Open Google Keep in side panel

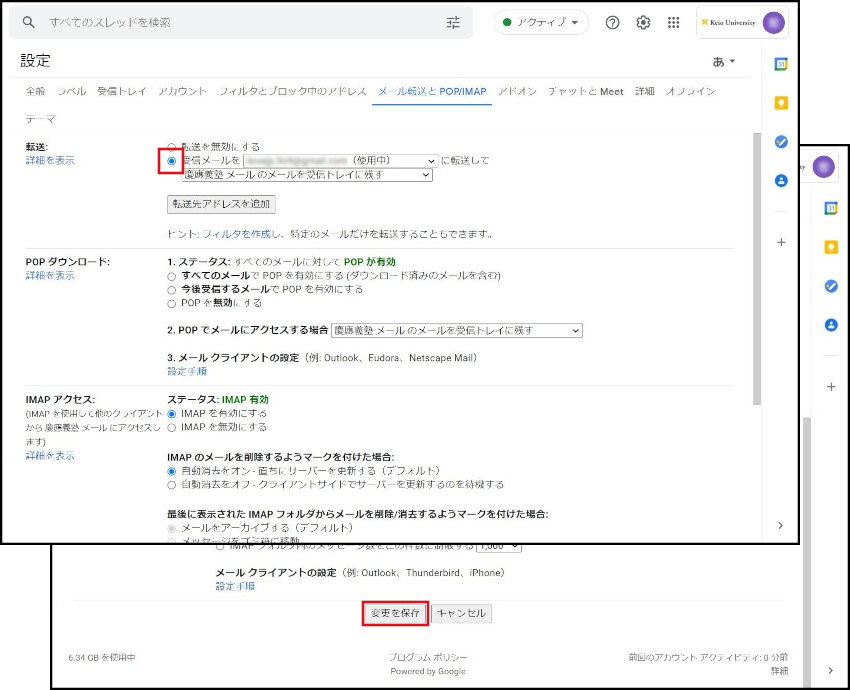tap(782, 102)
